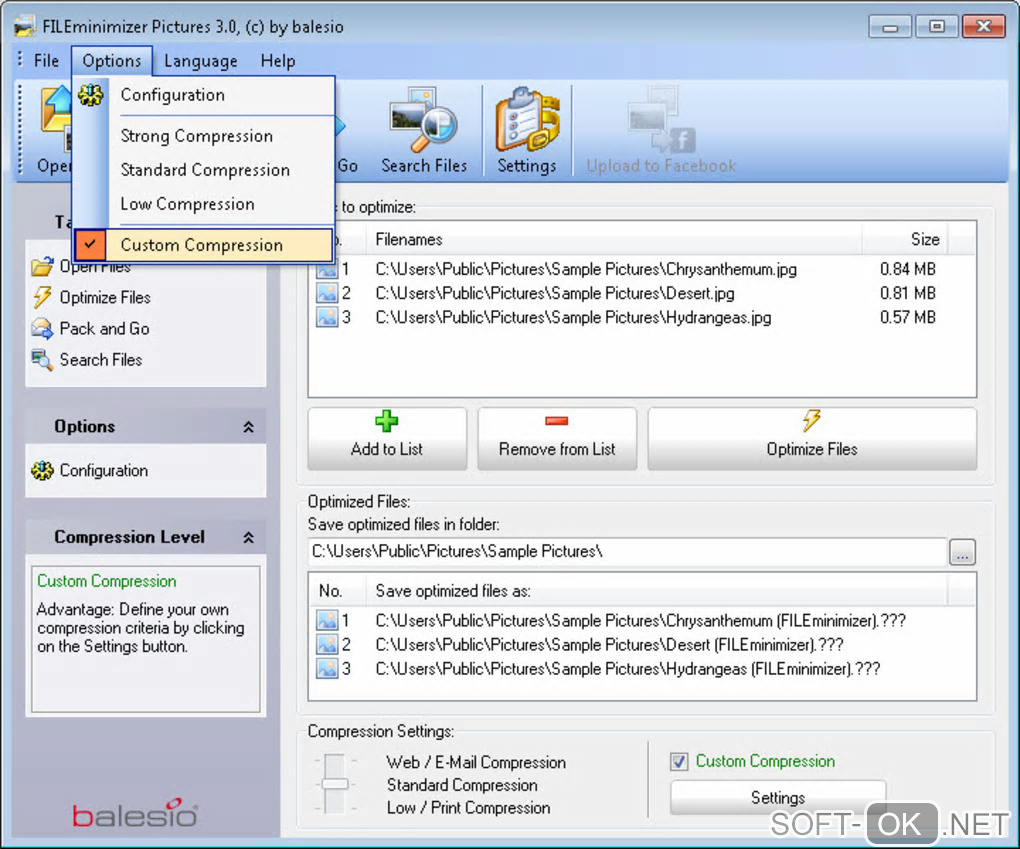Click the magnifier icon beside Search Files in sidebar
The height and width of the screenshot is (849, 1020).
(42, 360)
